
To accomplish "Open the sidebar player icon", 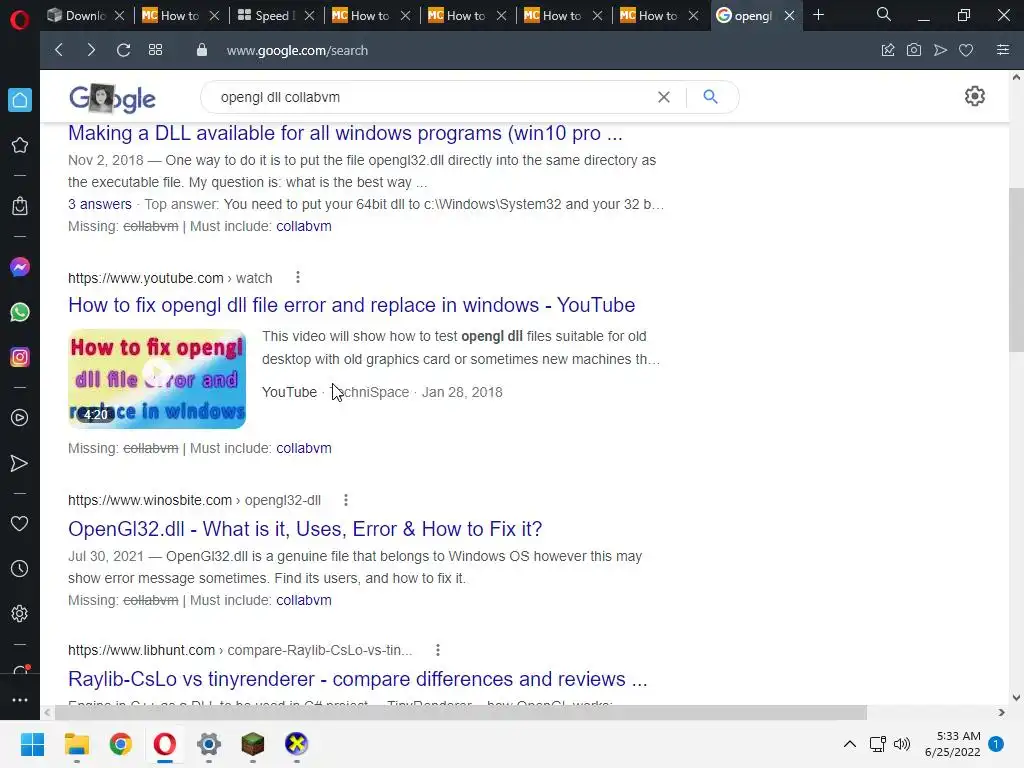I will (20, 418).
